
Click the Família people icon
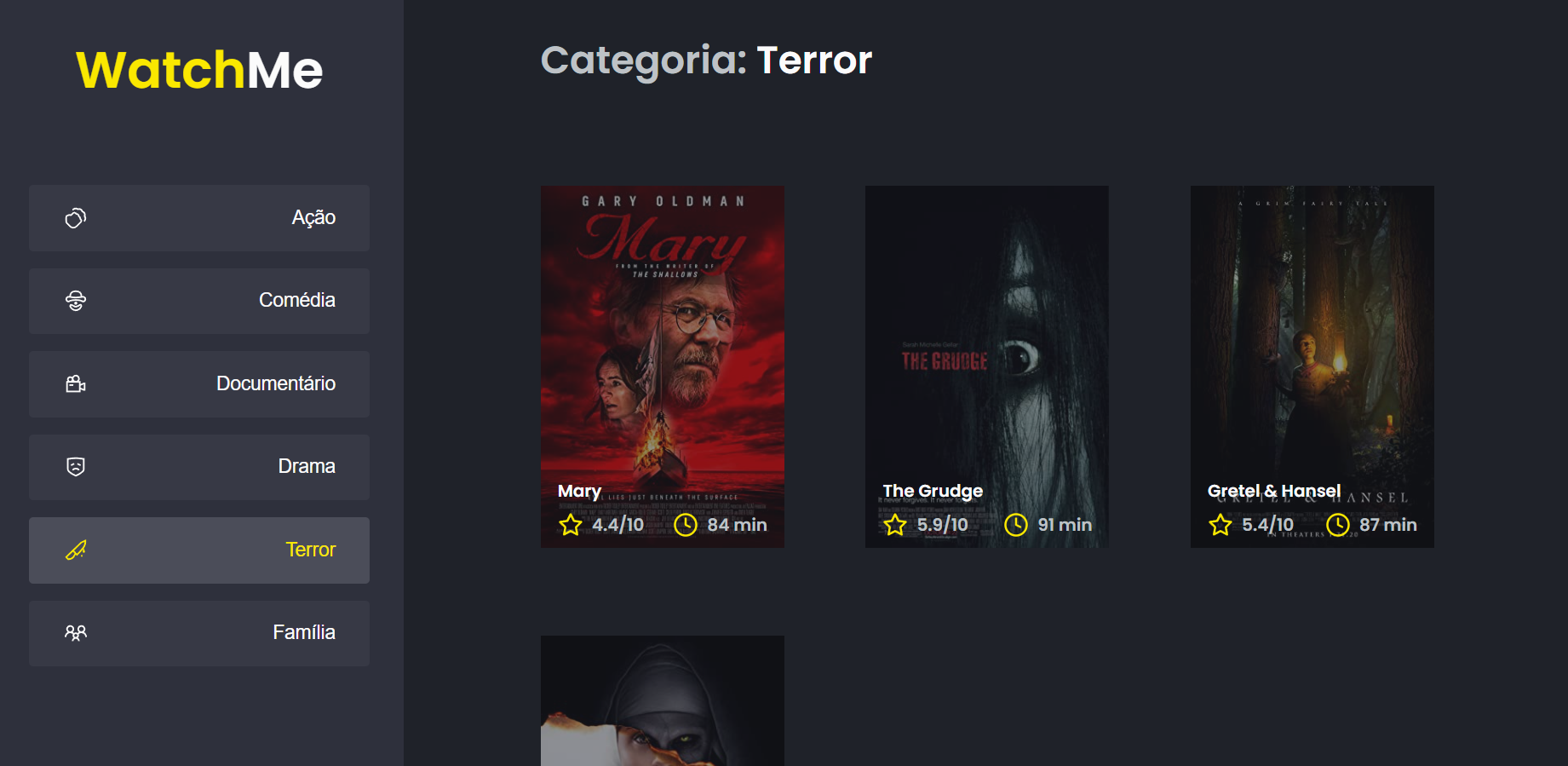coord(76,633)
